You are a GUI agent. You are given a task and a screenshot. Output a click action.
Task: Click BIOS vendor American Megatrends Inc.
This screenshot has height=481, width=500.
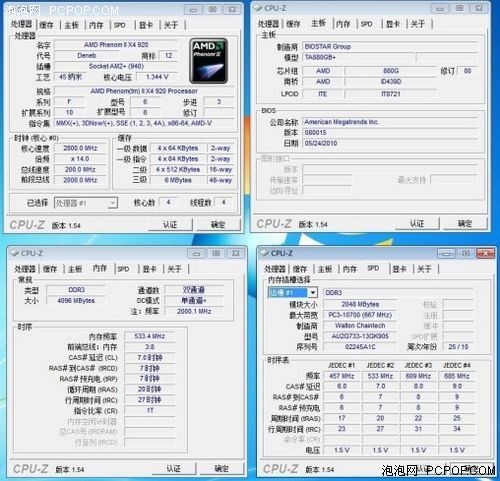click(390, 122)
